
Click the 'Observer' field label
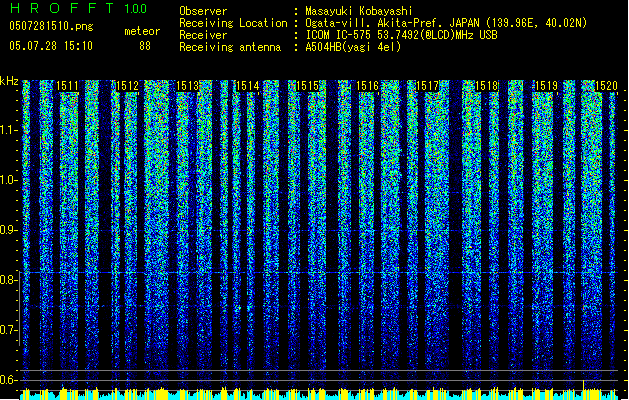click(203, 11)
